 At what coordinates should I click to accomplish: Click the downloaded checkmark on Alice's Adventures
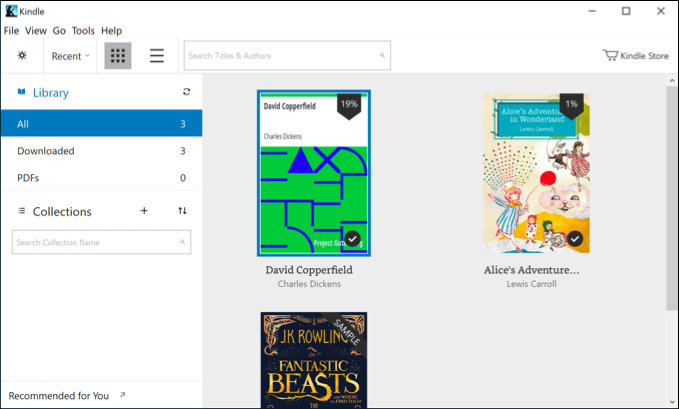click(x=575, y=239)
